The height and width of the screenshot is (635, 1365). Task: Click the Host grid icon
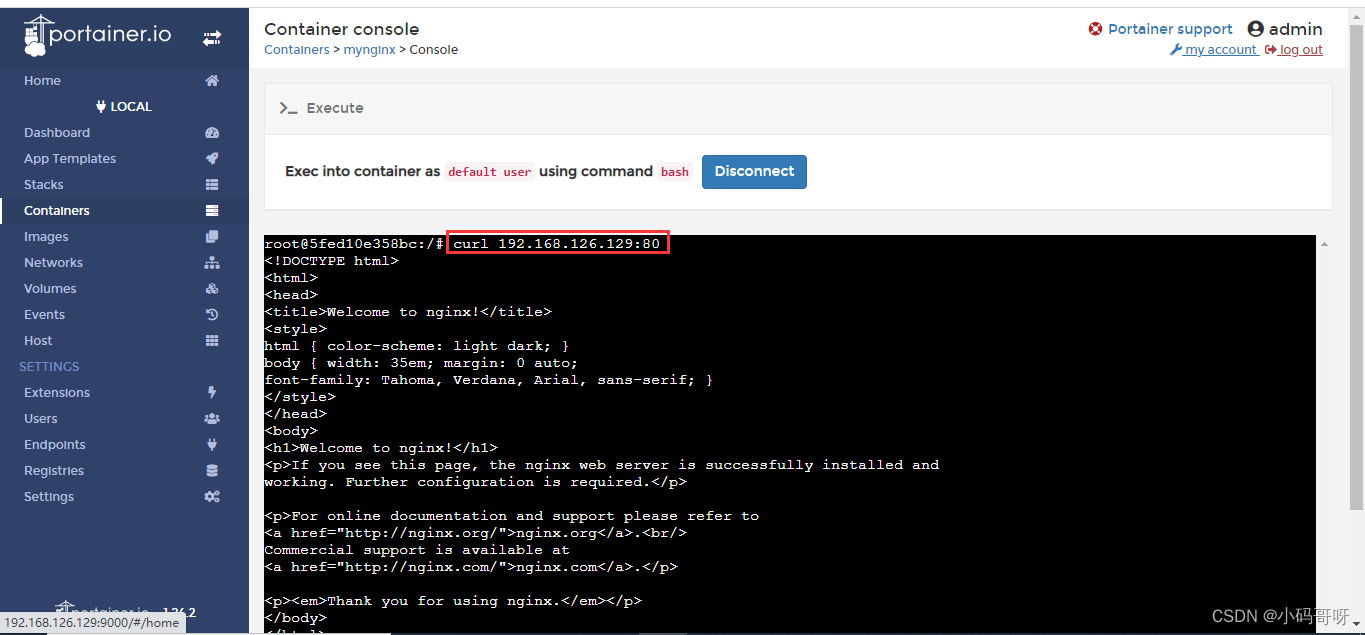click(x=212, y=341)
